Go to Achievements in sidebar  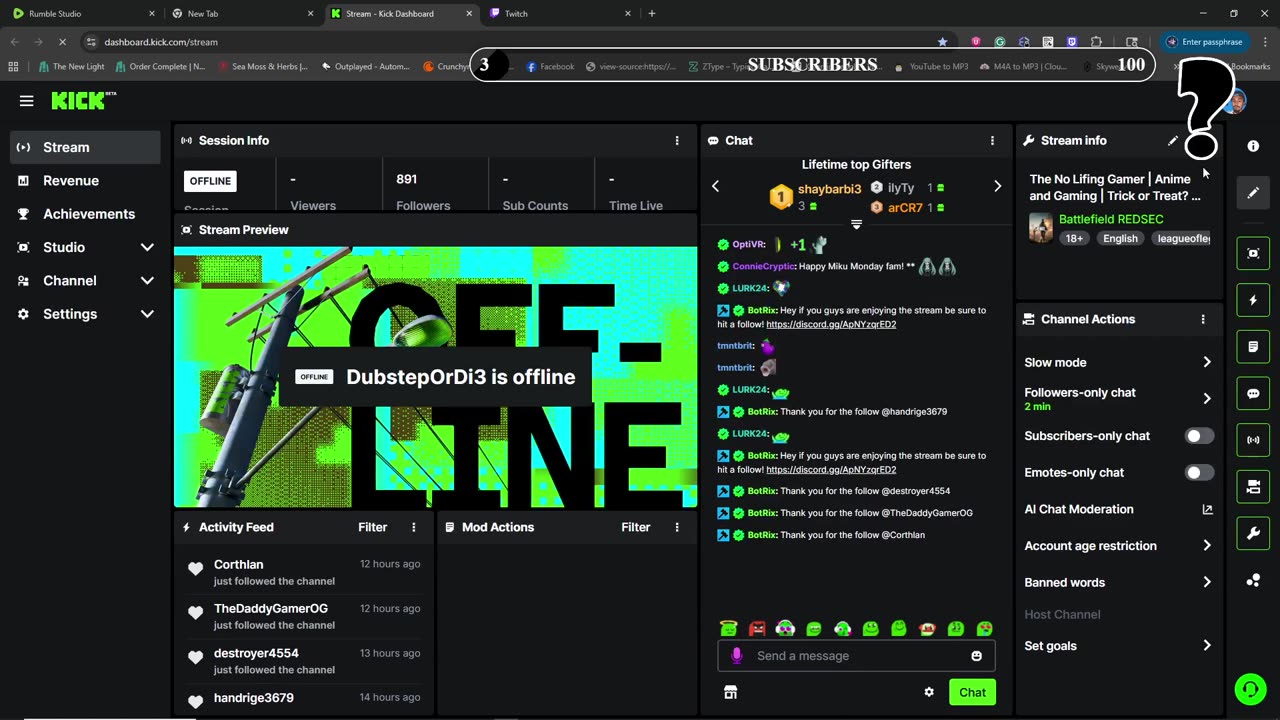[x=85, y=214]
